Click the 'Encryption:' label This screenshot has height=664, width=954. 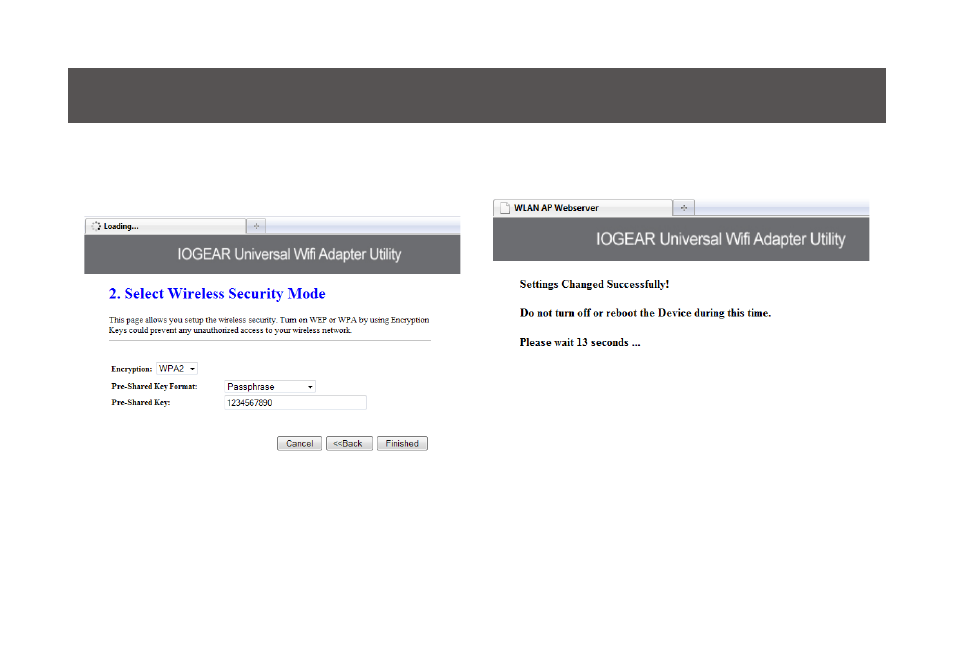point(131,369)
